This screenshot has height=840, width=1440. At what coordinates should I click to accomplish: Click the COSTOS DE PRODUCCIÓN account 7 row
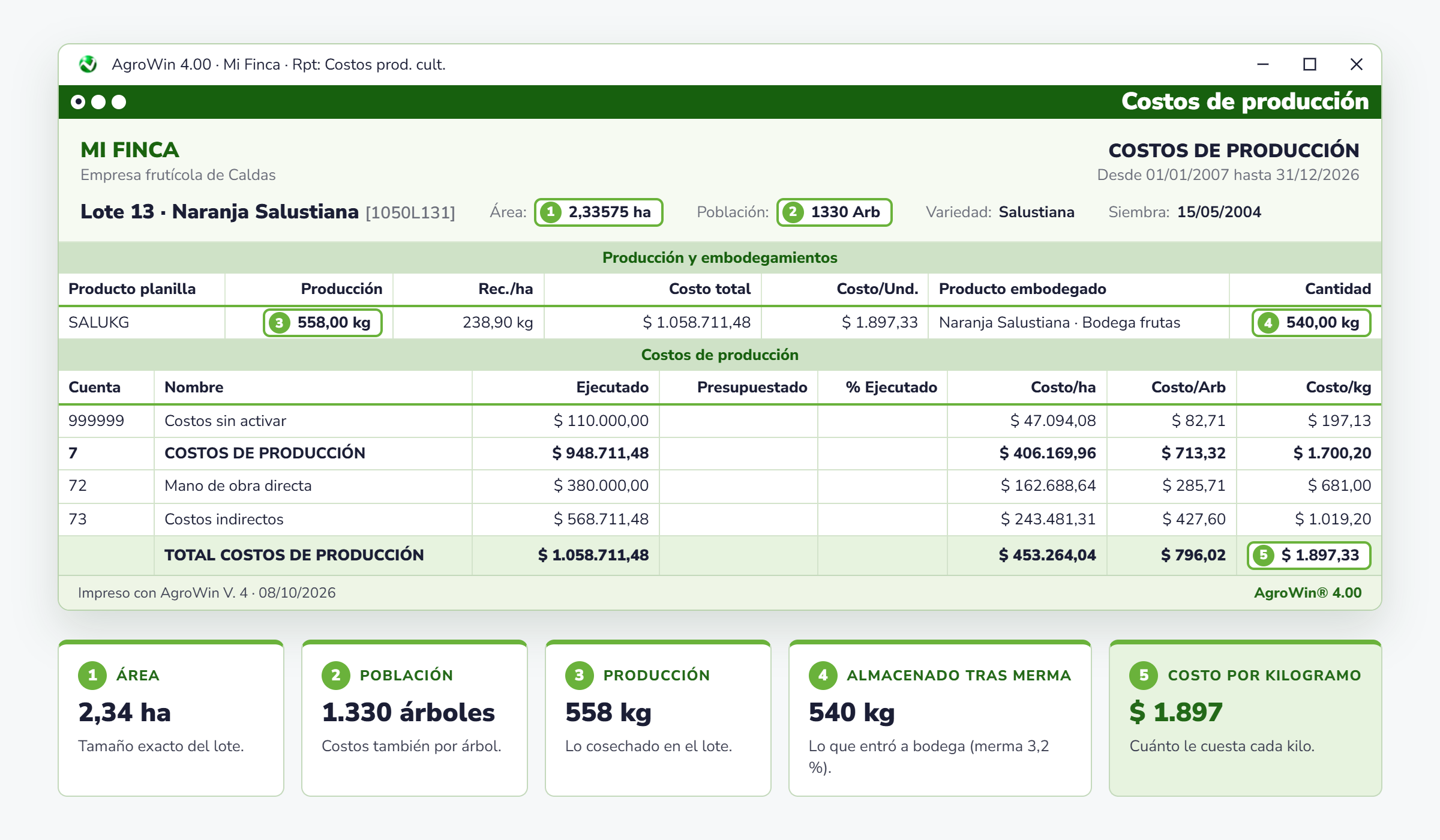click(720, 454)
